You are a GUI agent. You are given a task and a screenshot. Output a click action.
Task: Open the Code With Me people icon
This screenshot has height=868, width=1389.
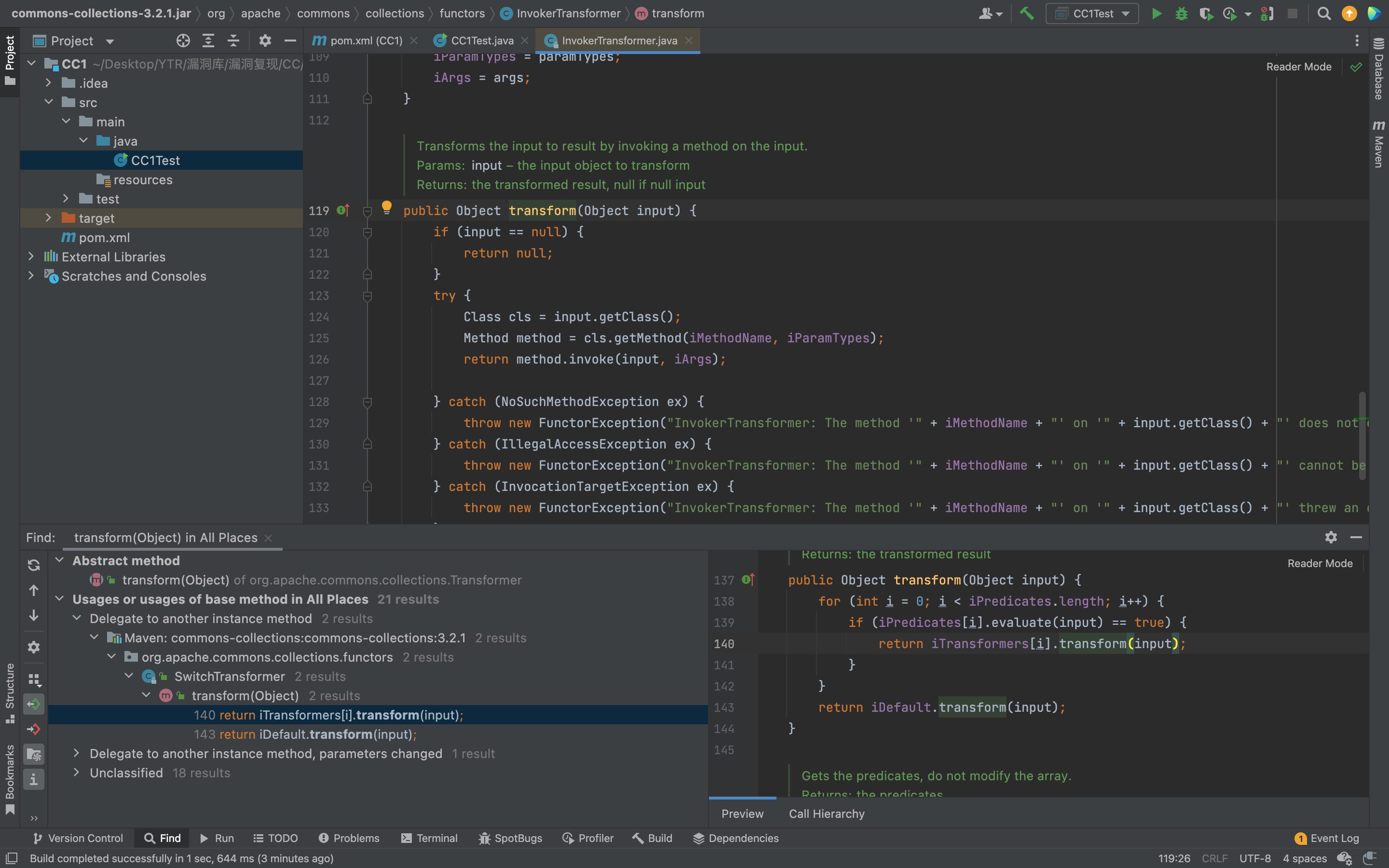click(990, 13)
